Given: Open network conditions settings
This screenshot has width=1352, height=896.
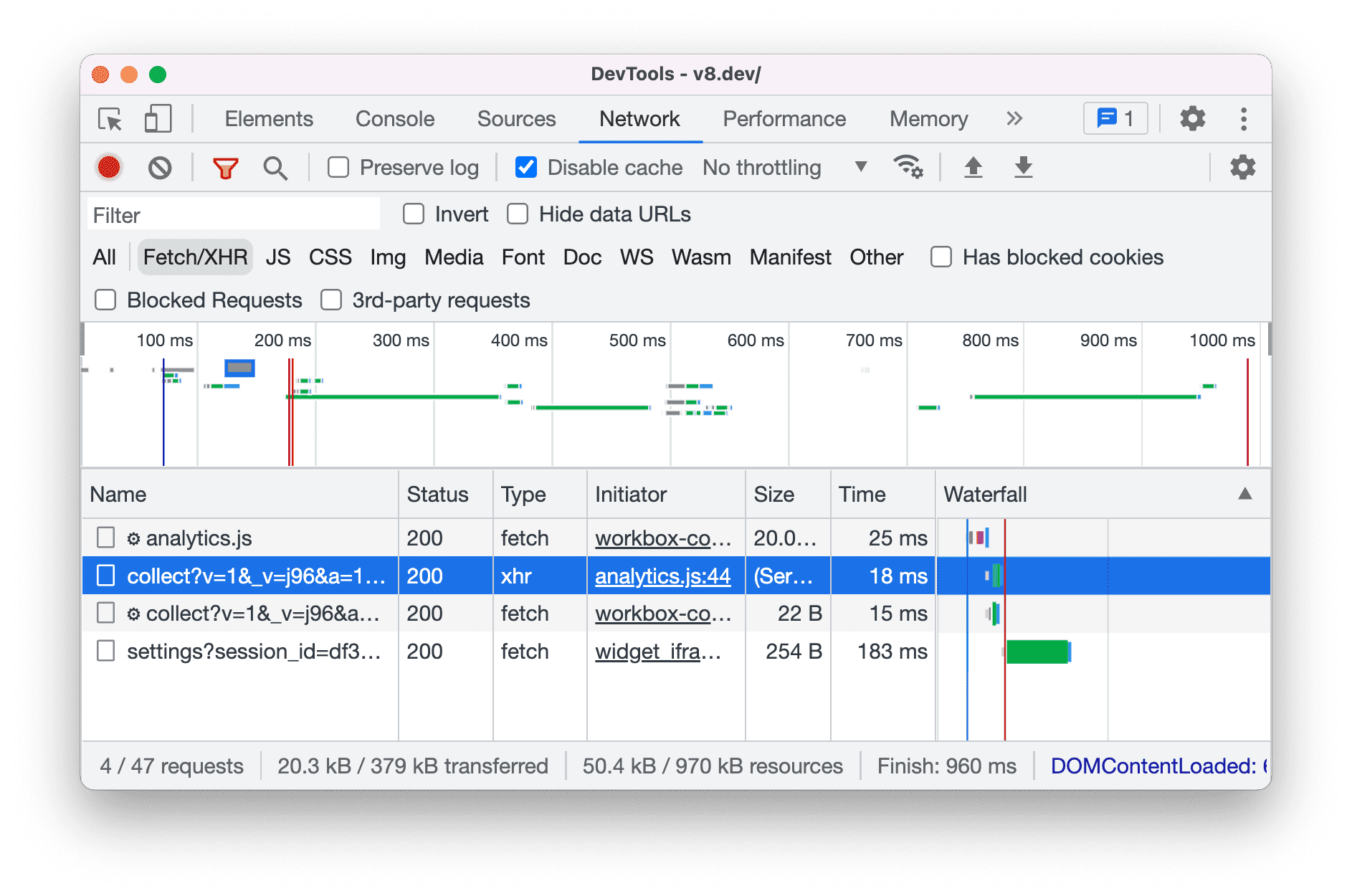Looking at the screenshot, I should tap(908, 167).
